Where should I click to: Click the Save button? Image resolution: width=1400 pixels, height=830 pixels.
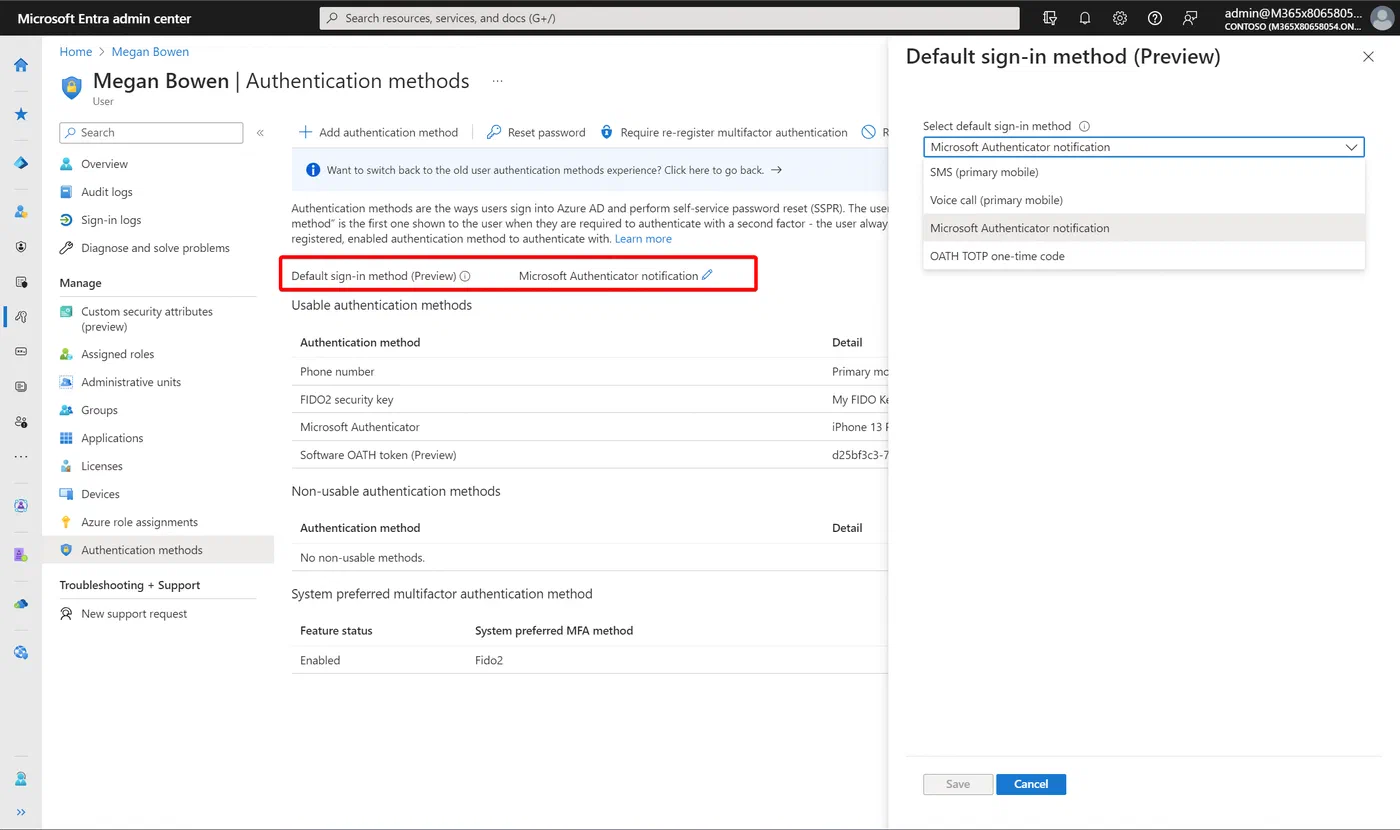pyautogui.click(x=958, y=784)
